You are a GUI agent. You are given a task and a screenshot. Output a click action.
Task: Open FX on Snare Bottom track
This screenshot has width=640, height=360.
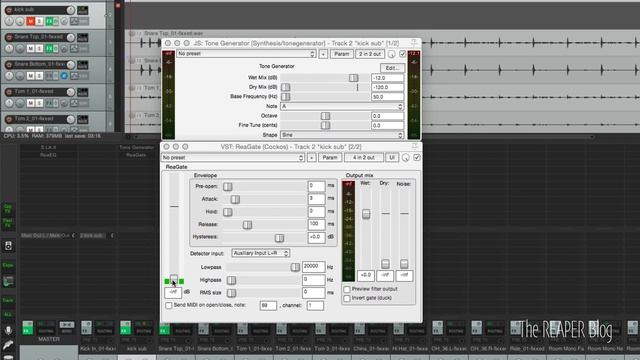(49, 76)
